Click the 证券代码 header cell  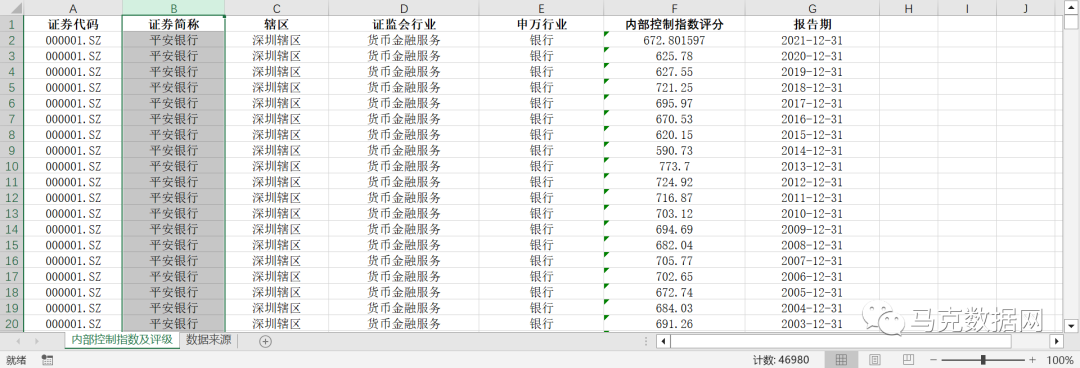pos(73,24)
